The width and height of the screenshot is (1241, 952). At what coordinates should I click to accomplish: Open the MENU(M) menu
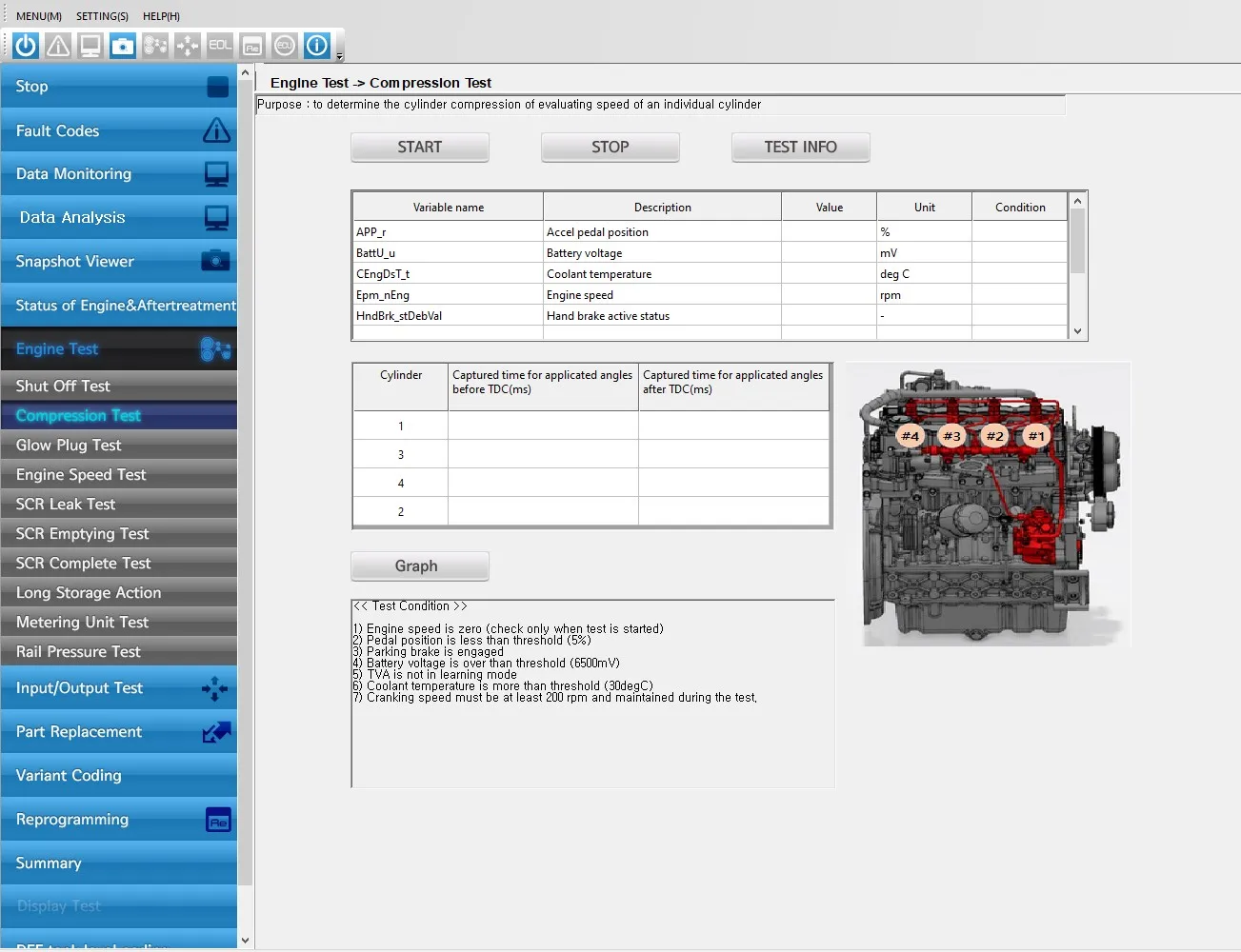click(39, 16)
